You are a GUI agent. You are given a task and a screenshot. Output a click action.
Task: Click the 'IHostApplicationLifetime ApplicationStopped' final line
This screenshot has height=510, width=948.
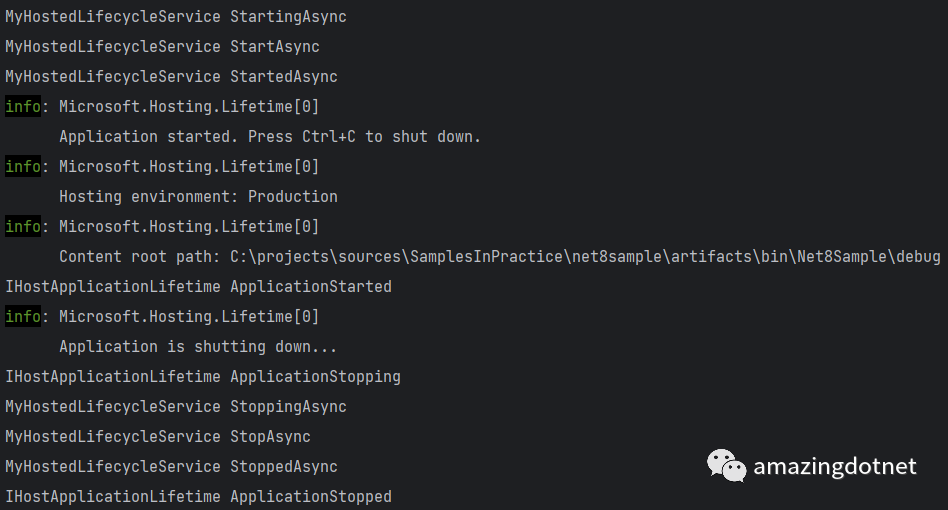pyautogui.click(x=198, y=497)
